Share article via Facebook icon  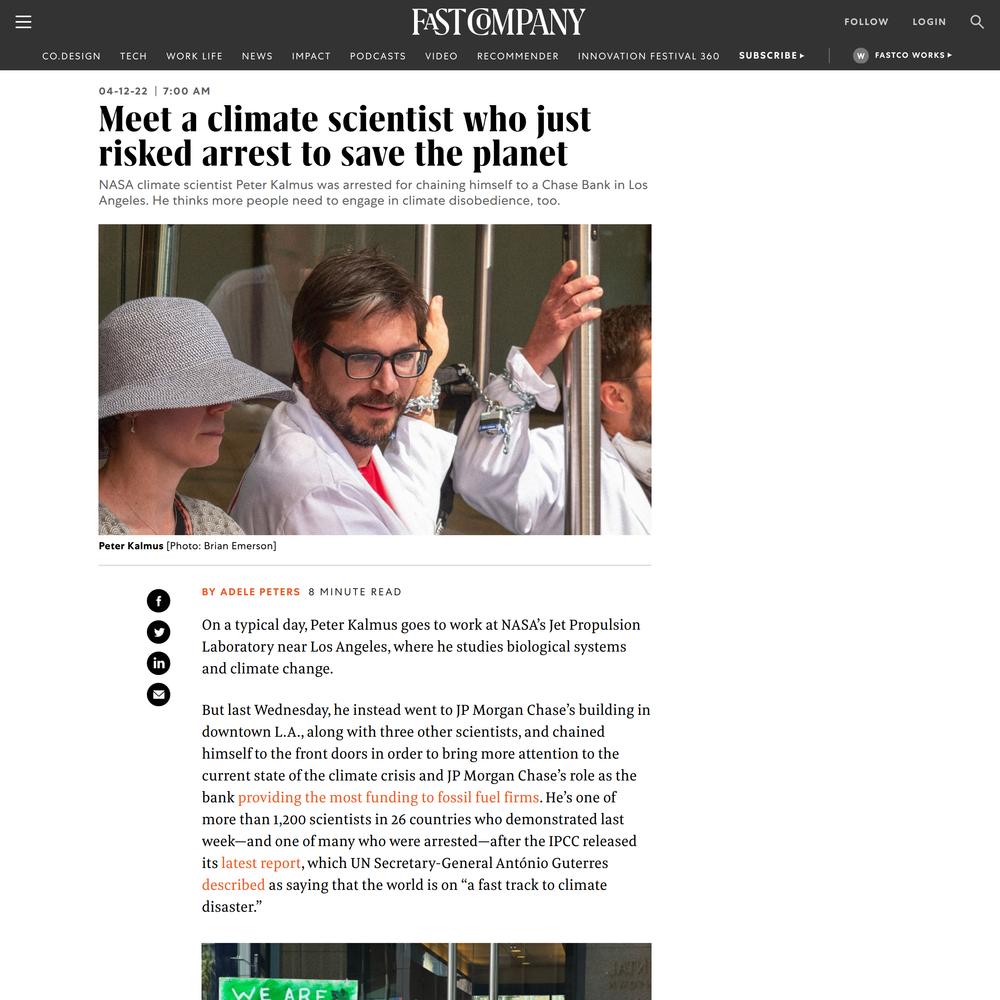pyautogui.click(x=159, y=601)
